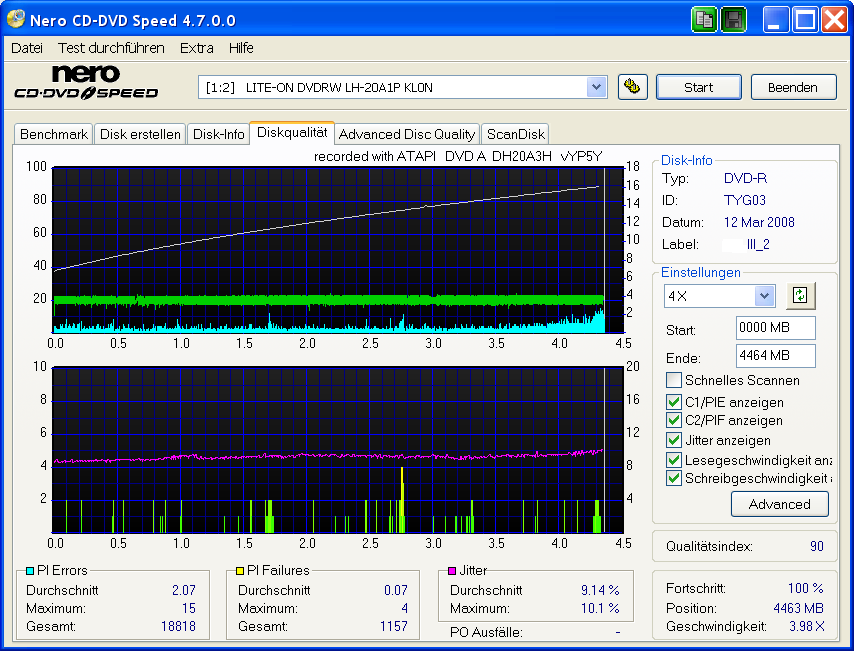Image resolution: width=854 pixels, height=651 pixels.
Task: Disable the C1/PIE anzeigen checkbox
Action: pyautogui.click(x=674, y=403)
